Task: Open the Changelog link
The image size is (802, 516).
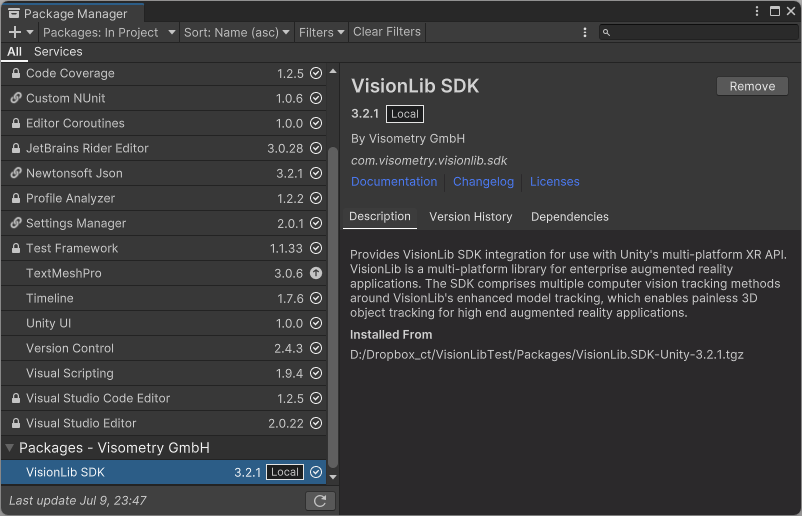Action: [483, 182]
